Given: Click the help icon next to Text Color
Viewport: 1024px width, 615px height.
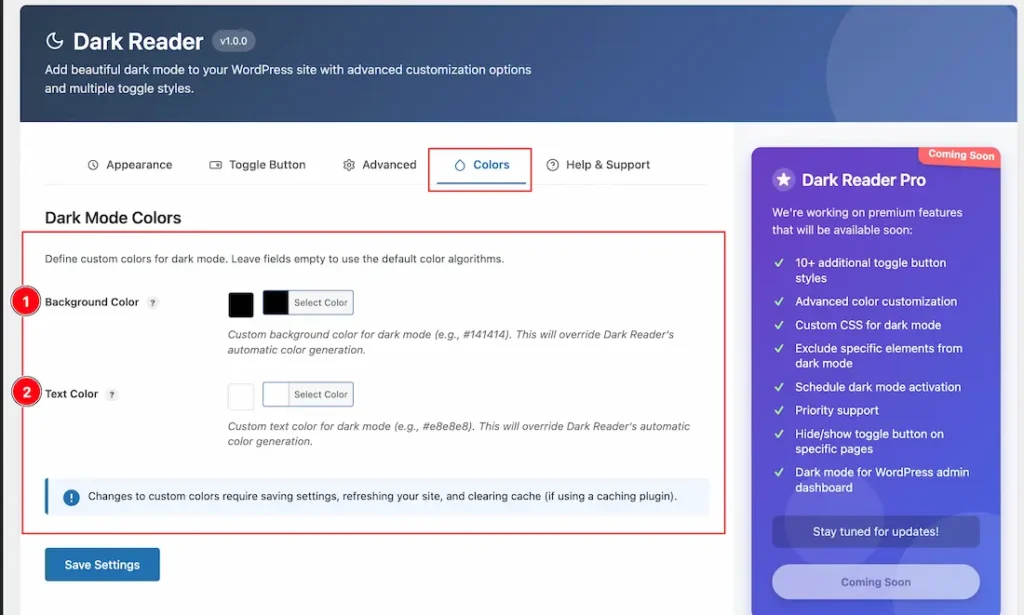Looking at the screenshot, I should point(112,395).
